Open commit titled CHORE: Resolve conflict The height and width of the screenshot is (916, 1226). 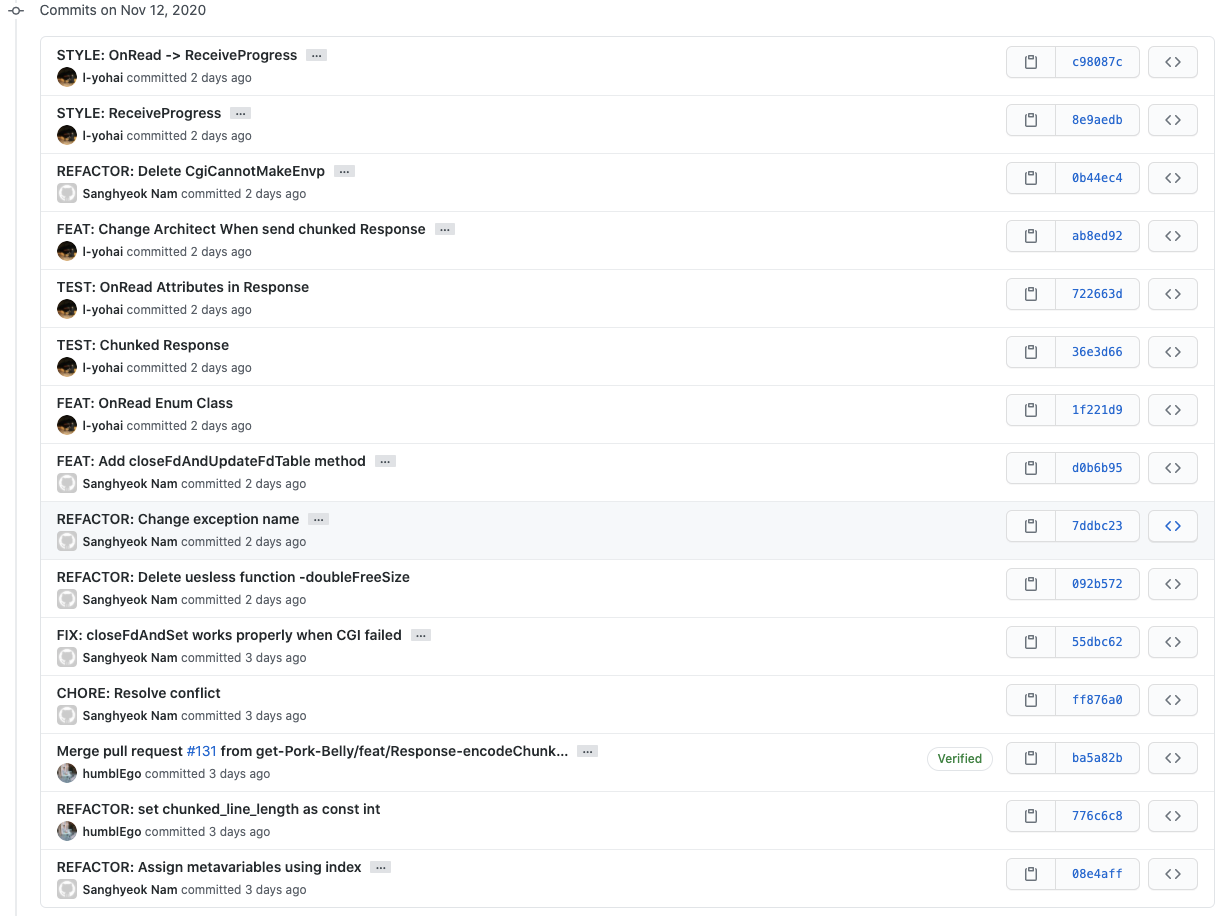139,693
